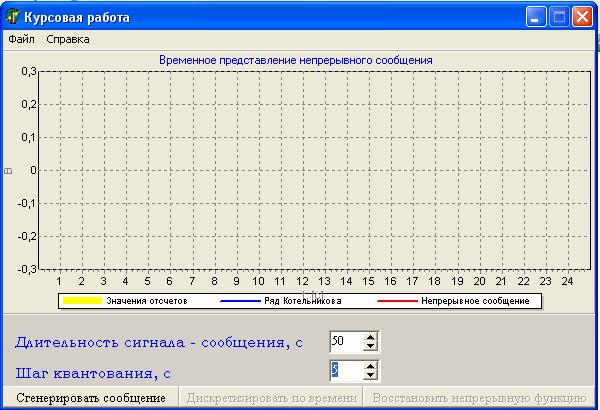Screen dimensions: 600x410
Task: Focus the quantization step field showing 5
Action: click(x=347, y=370)
